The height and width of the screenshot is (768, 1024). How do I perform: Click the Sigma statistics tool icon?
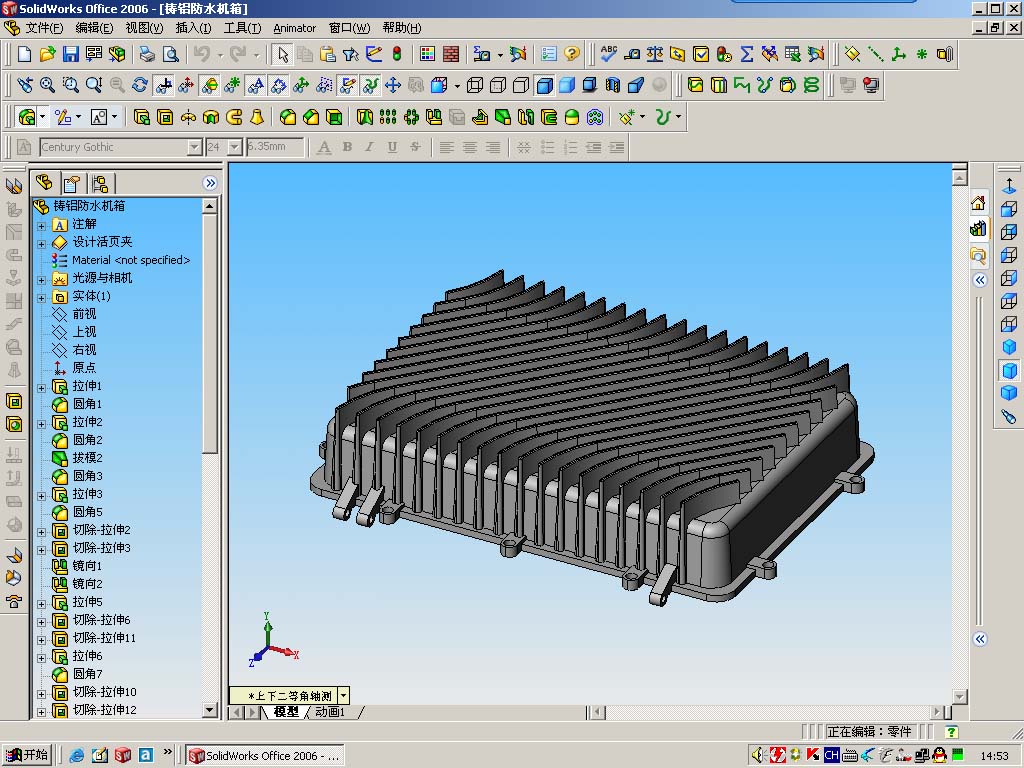click(746, 54)
